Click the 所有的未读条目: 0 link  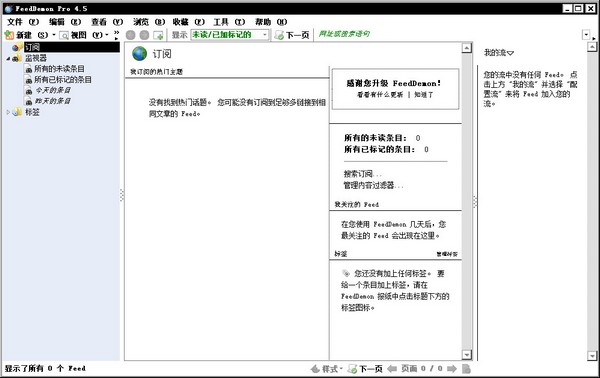coord(382,138)
